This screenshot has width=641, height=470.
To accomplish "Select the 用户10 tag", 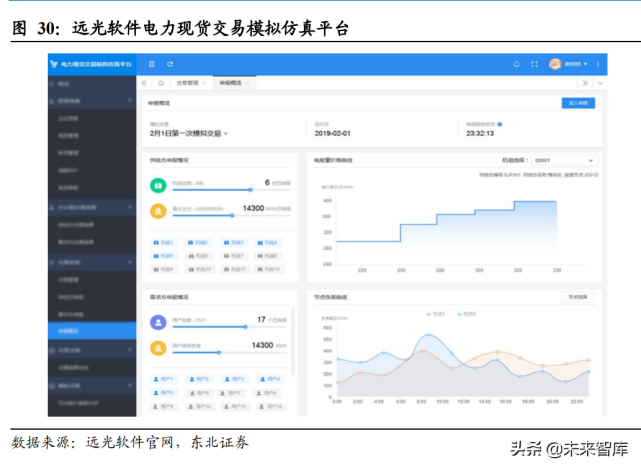I will 200,407.
